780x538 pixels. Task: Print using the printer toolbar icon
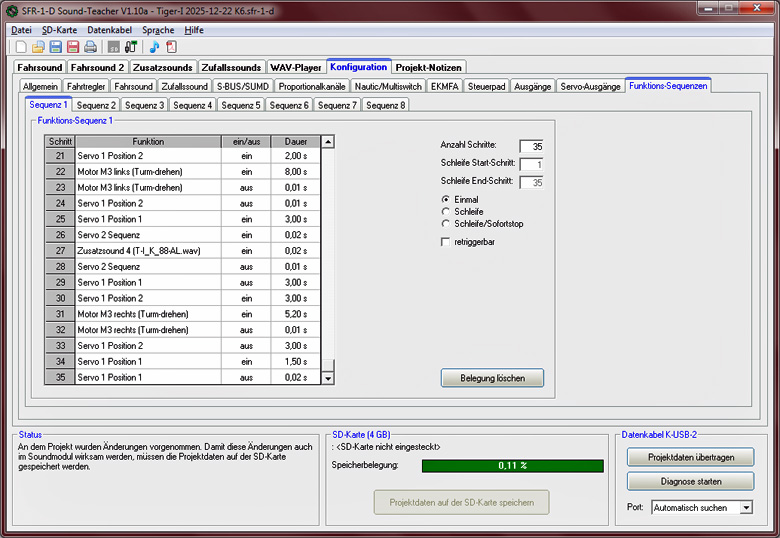[x=90, y=47]
